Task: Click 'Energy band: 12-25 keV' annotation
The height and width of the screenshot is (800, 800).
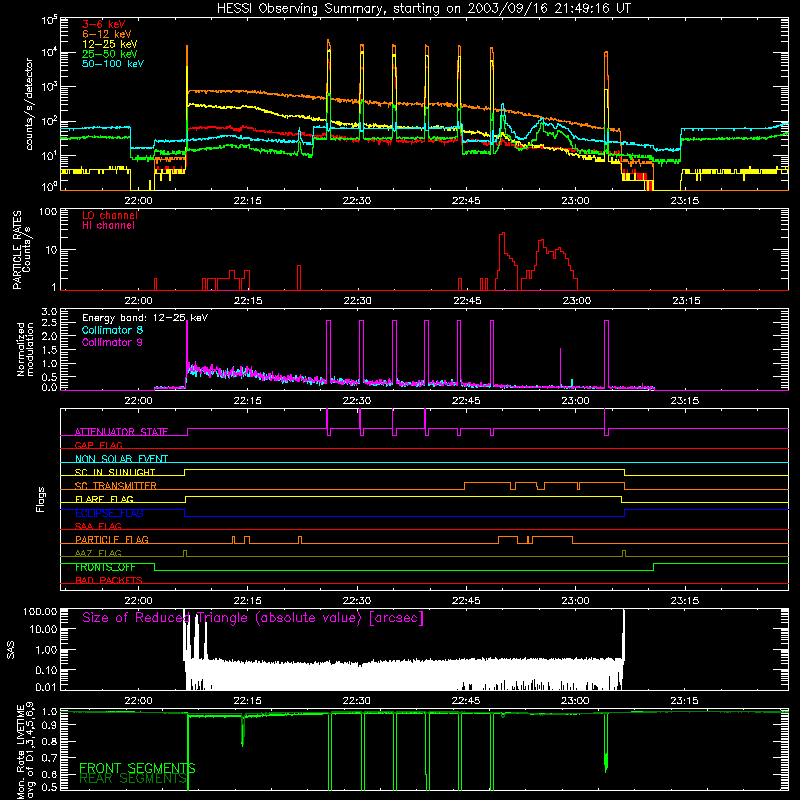Action: click(x=145, y=318)
